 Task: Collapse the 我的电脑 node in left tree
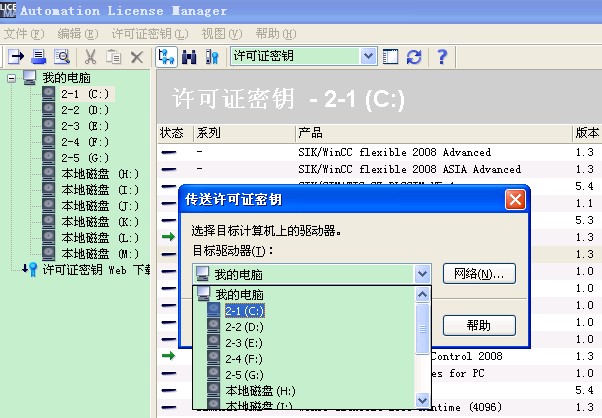[12, 78]
